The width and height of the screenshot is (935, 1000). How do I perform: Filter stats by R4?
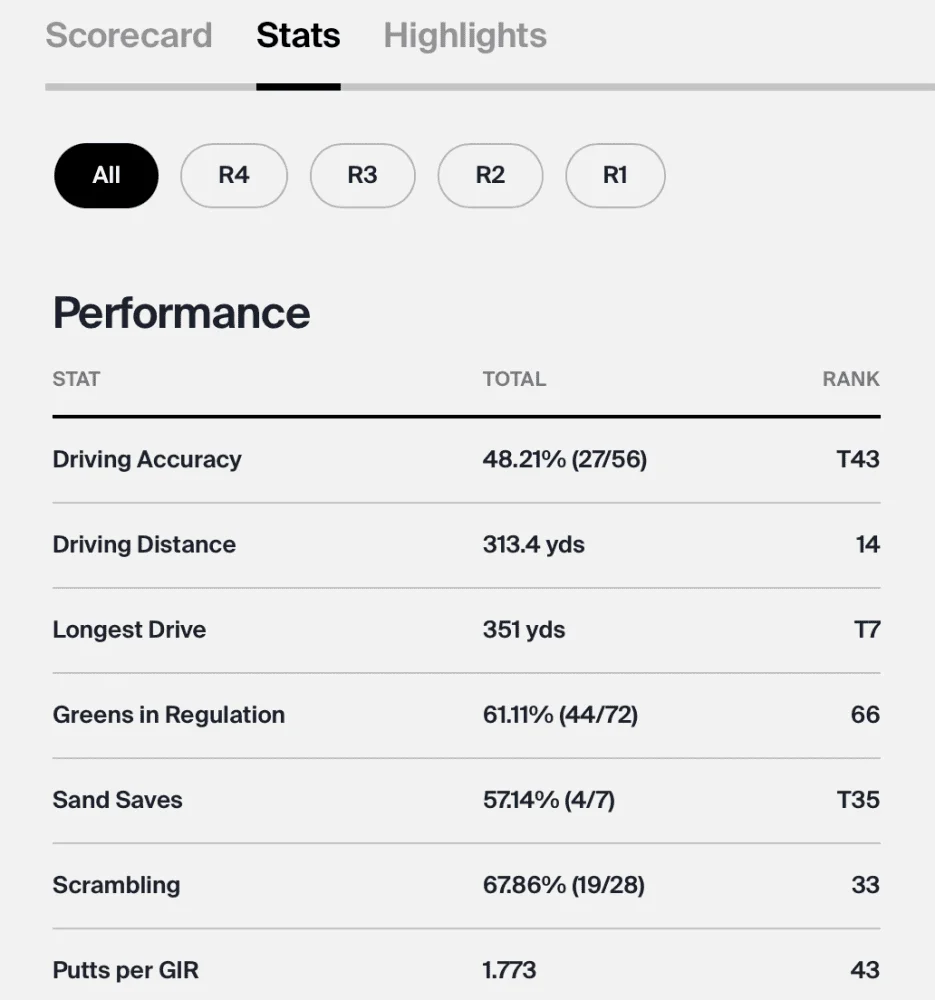click(x=234, y=175)
